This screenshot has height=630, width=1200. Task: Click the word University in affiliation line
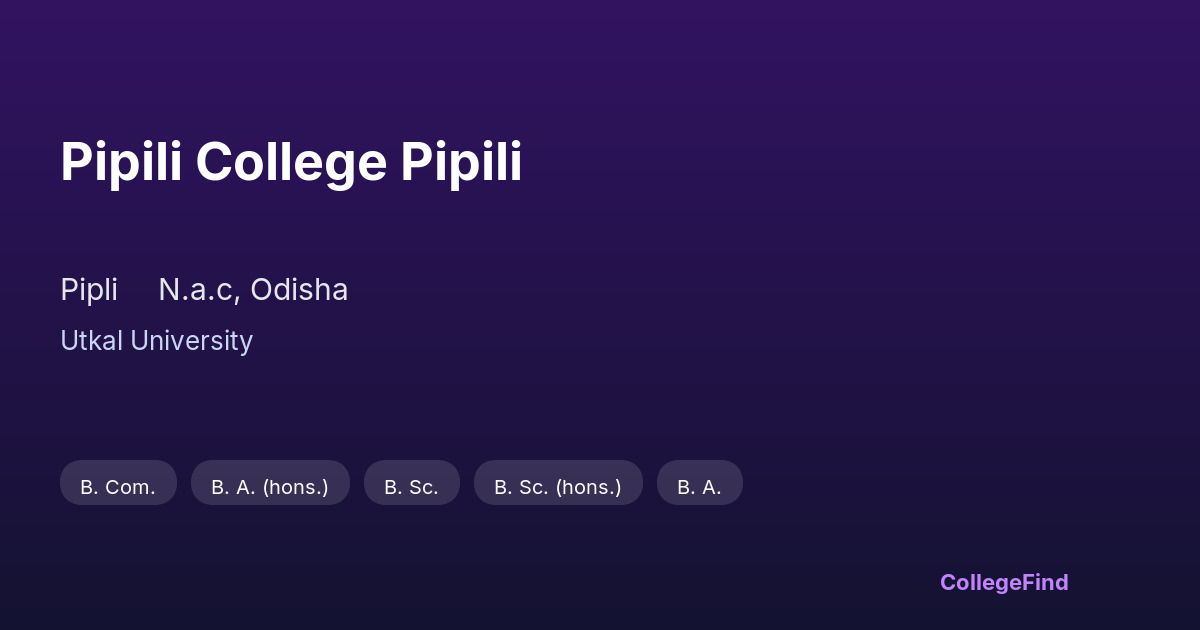click(x=191, y=341)
